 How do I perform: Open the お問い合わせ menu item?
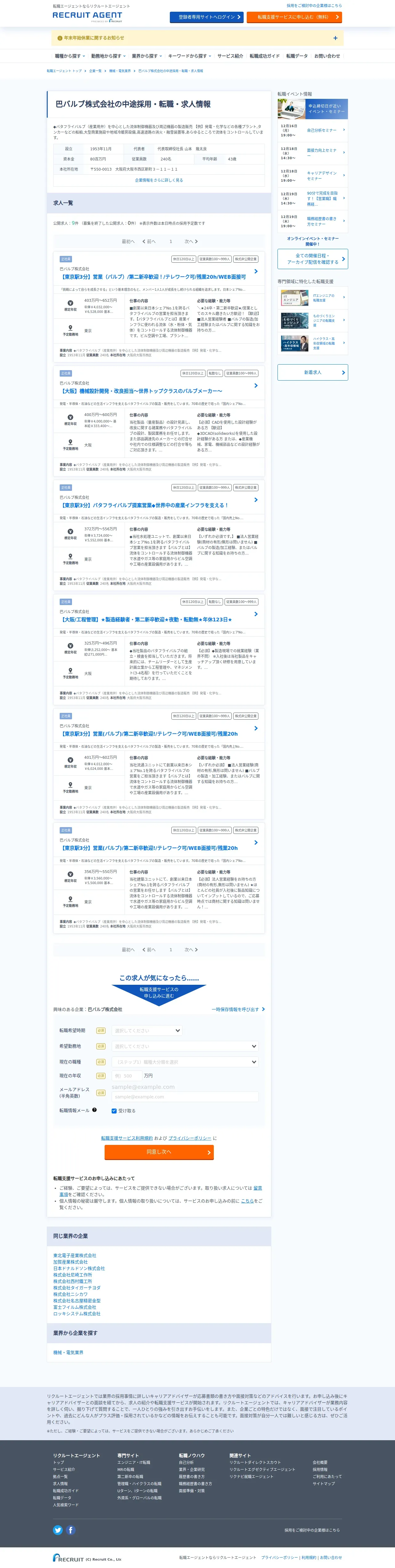(327, 56)
